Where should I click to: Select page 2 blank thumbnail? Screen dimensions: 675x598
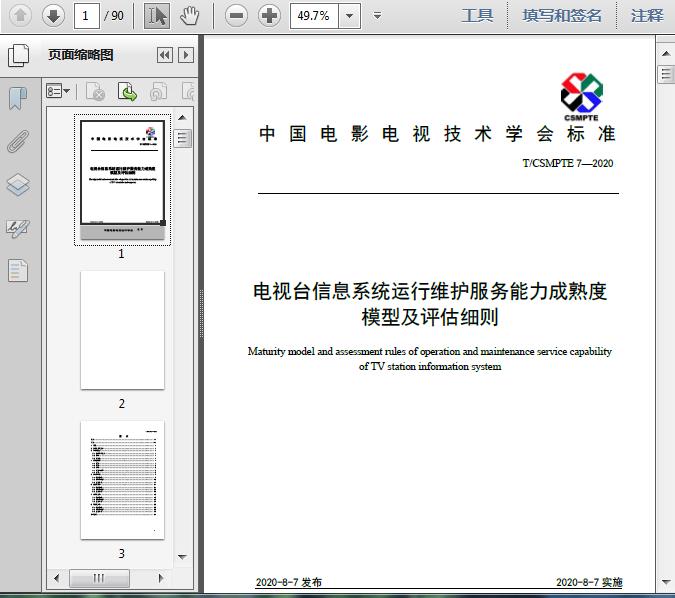point(122,330)
